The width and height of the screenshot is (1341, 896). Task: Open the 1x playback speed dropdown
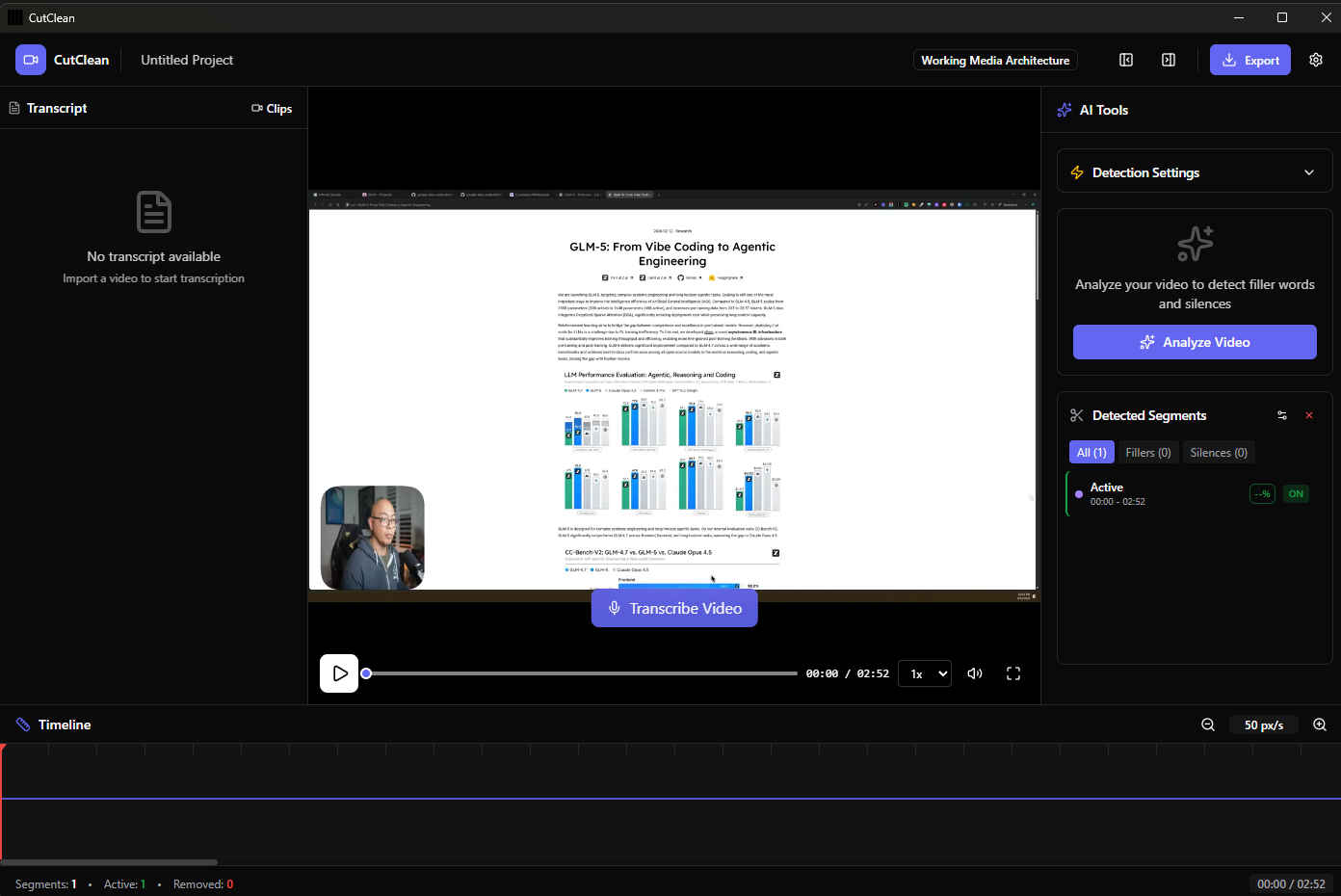point(925,673)
